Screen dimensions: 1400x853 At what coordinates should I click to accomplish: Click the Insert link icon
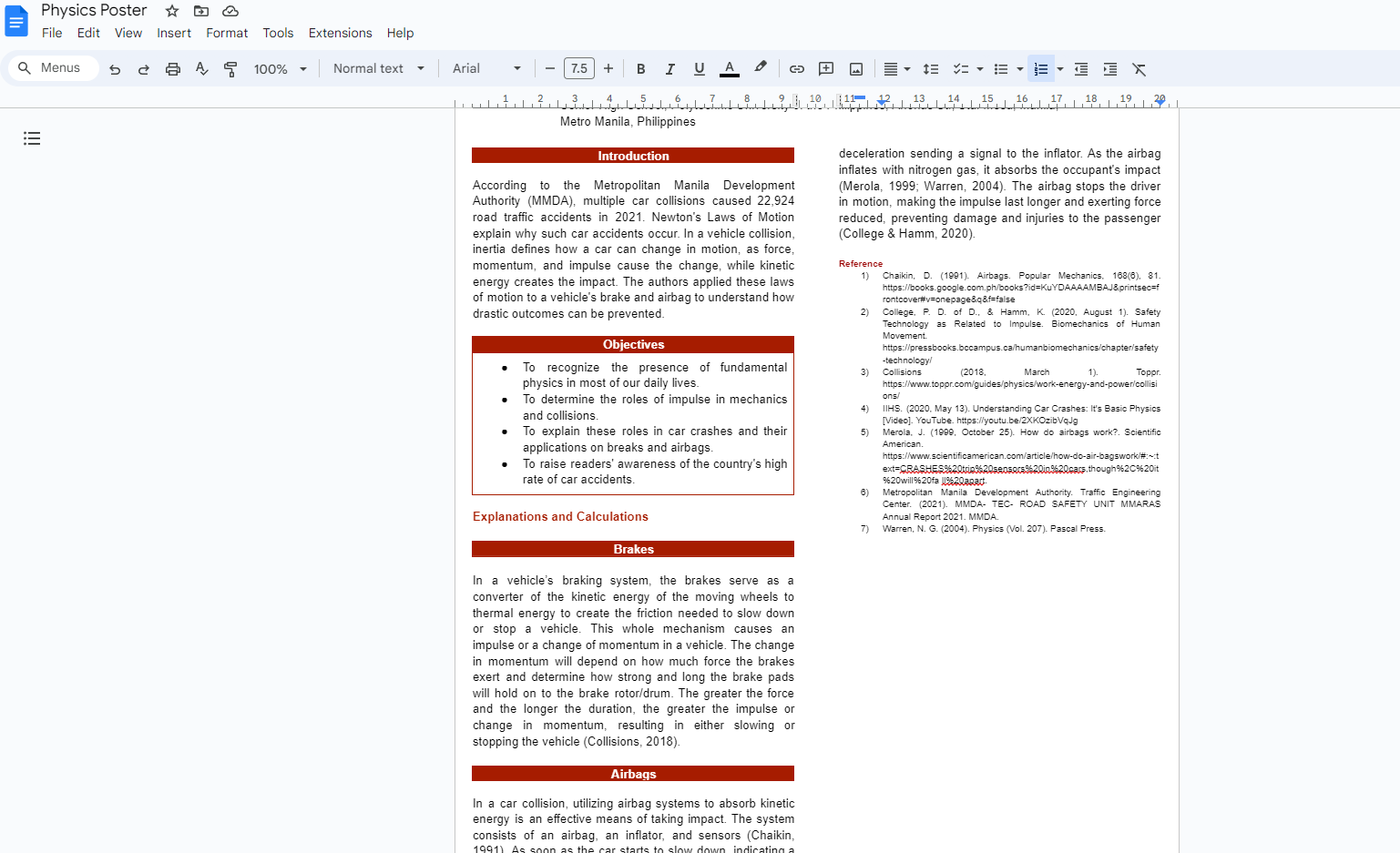pyautogui.click(x=797, y=69)
